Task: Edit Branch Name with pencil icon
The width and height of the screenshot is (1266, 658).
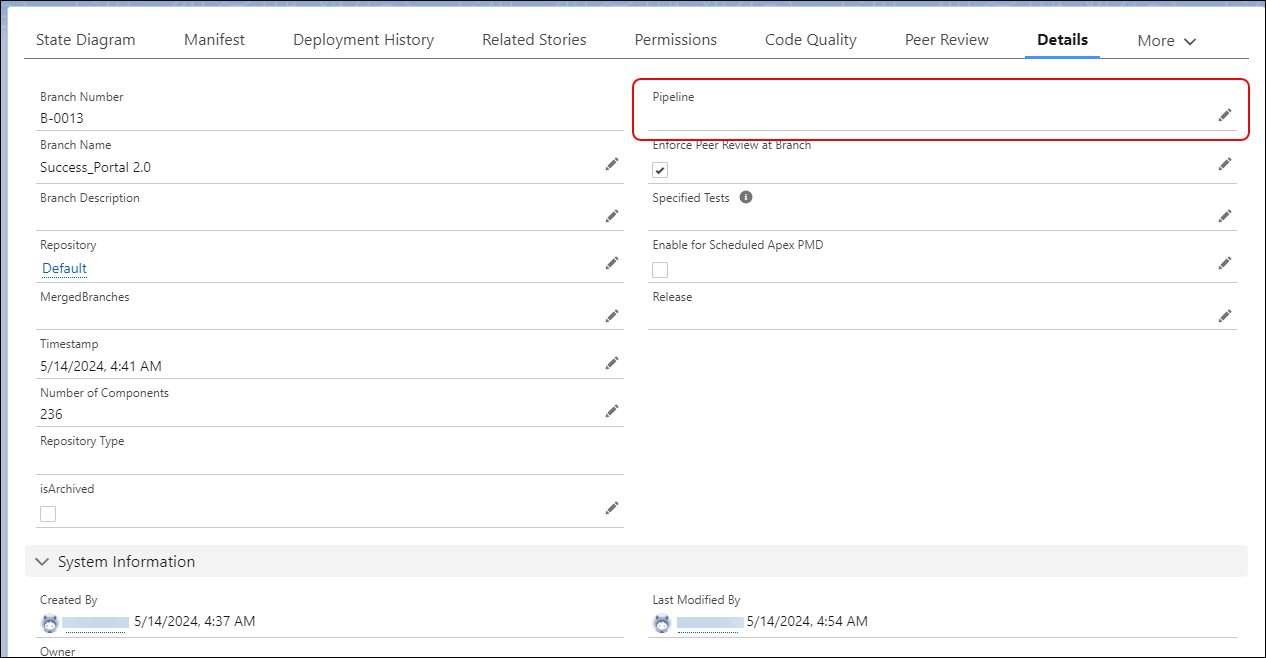Action: pos(612,164)
